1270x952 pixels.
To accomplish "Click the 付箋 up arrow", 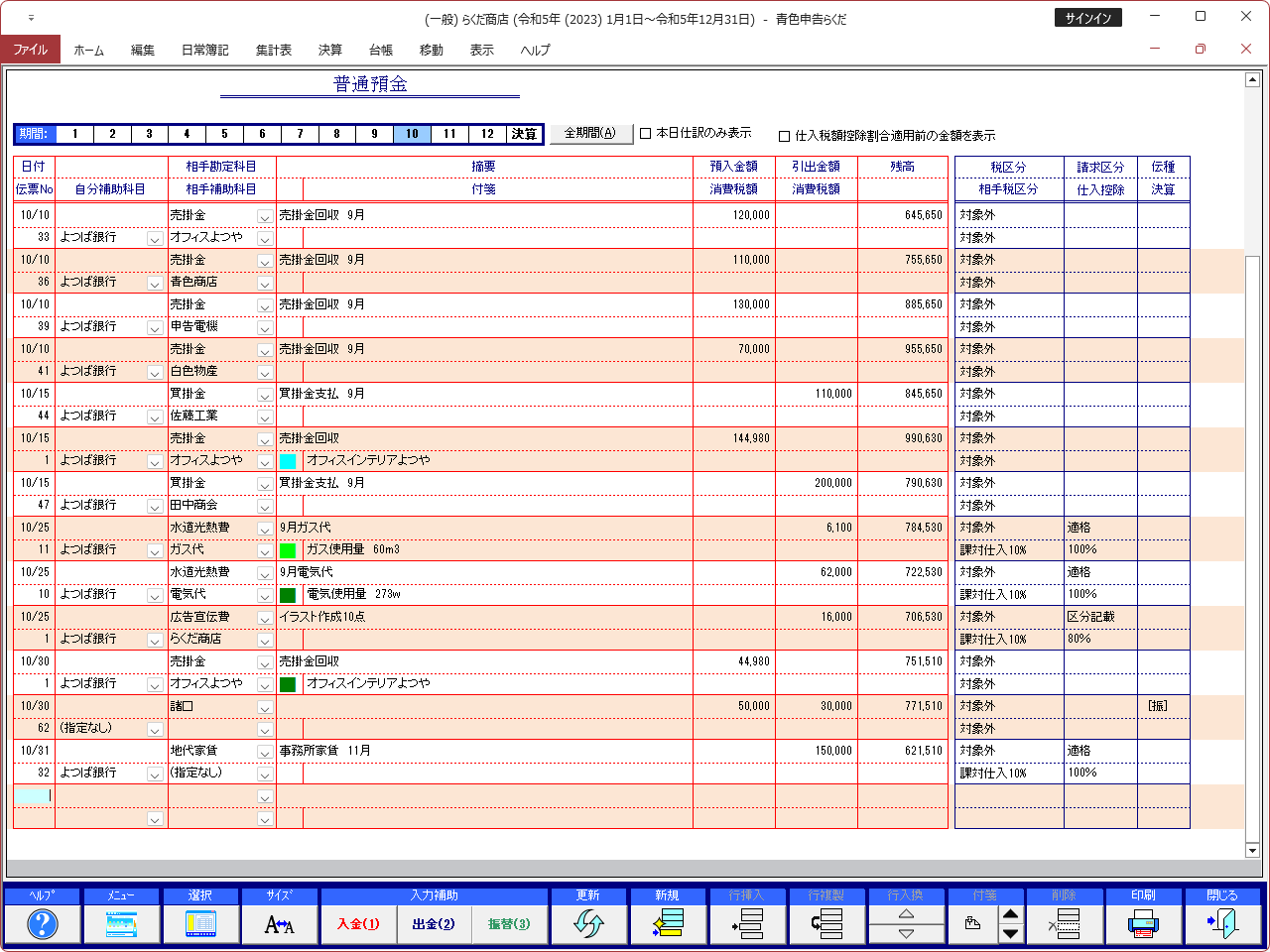I will 1010,914.
